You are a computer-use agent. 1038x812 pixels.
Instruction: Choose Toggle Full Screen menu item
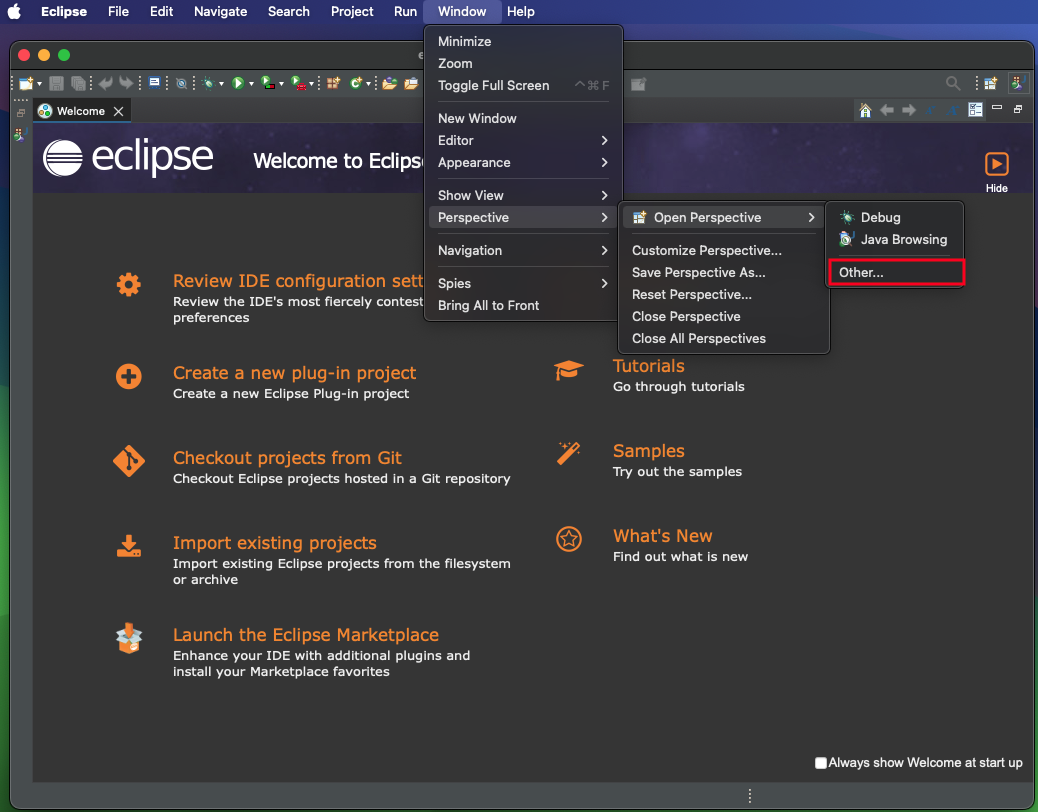tap(523, 85)
